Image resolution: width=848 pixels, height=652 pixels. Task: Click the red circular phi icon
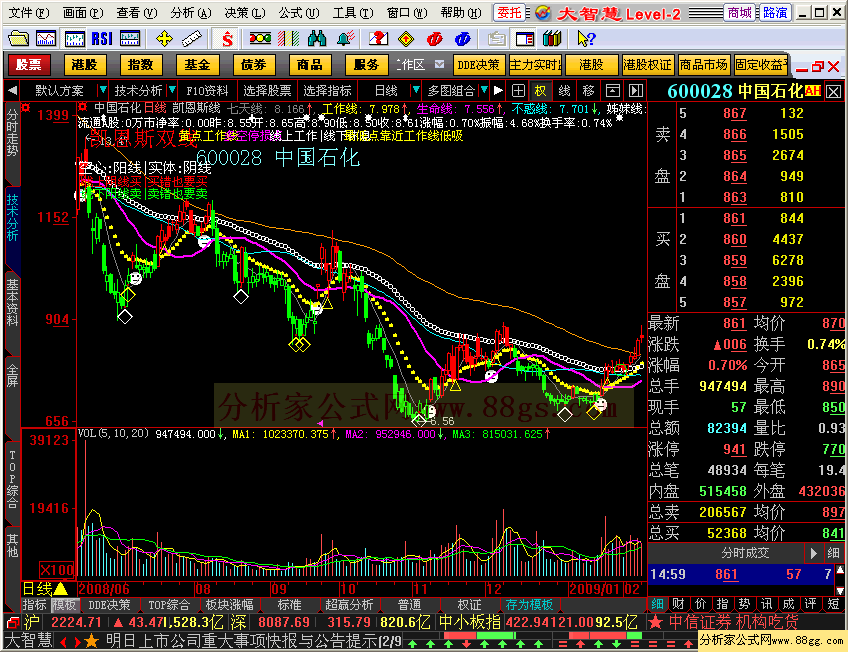434,38
